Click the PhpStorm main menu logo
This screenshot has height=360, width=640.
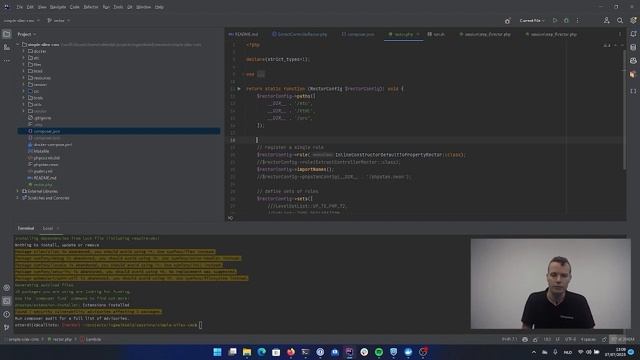(x=6, y=7)
